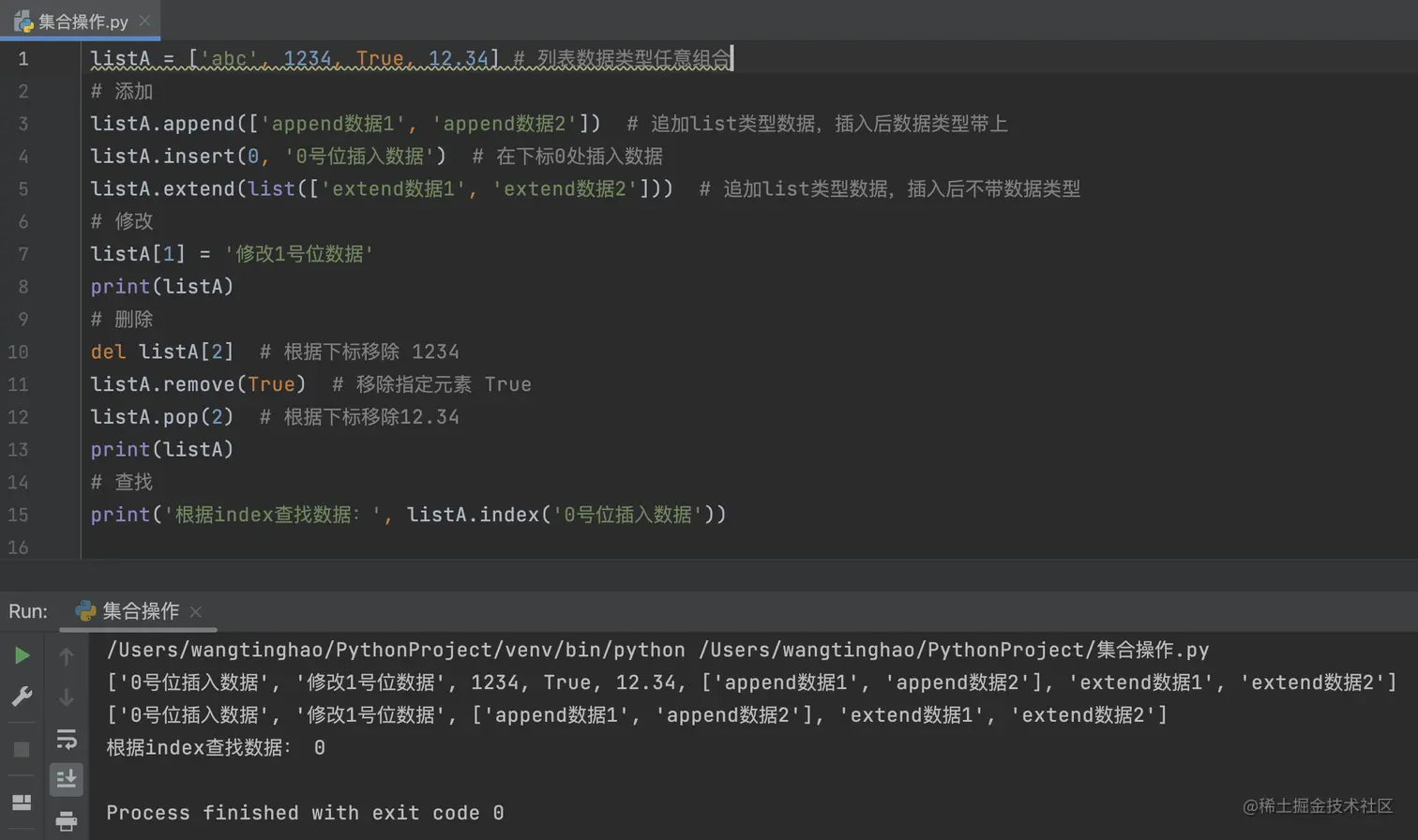The image size is (1418, 840).
Task: Click 'print(listA)' on line 13
Action: (162, 450)
